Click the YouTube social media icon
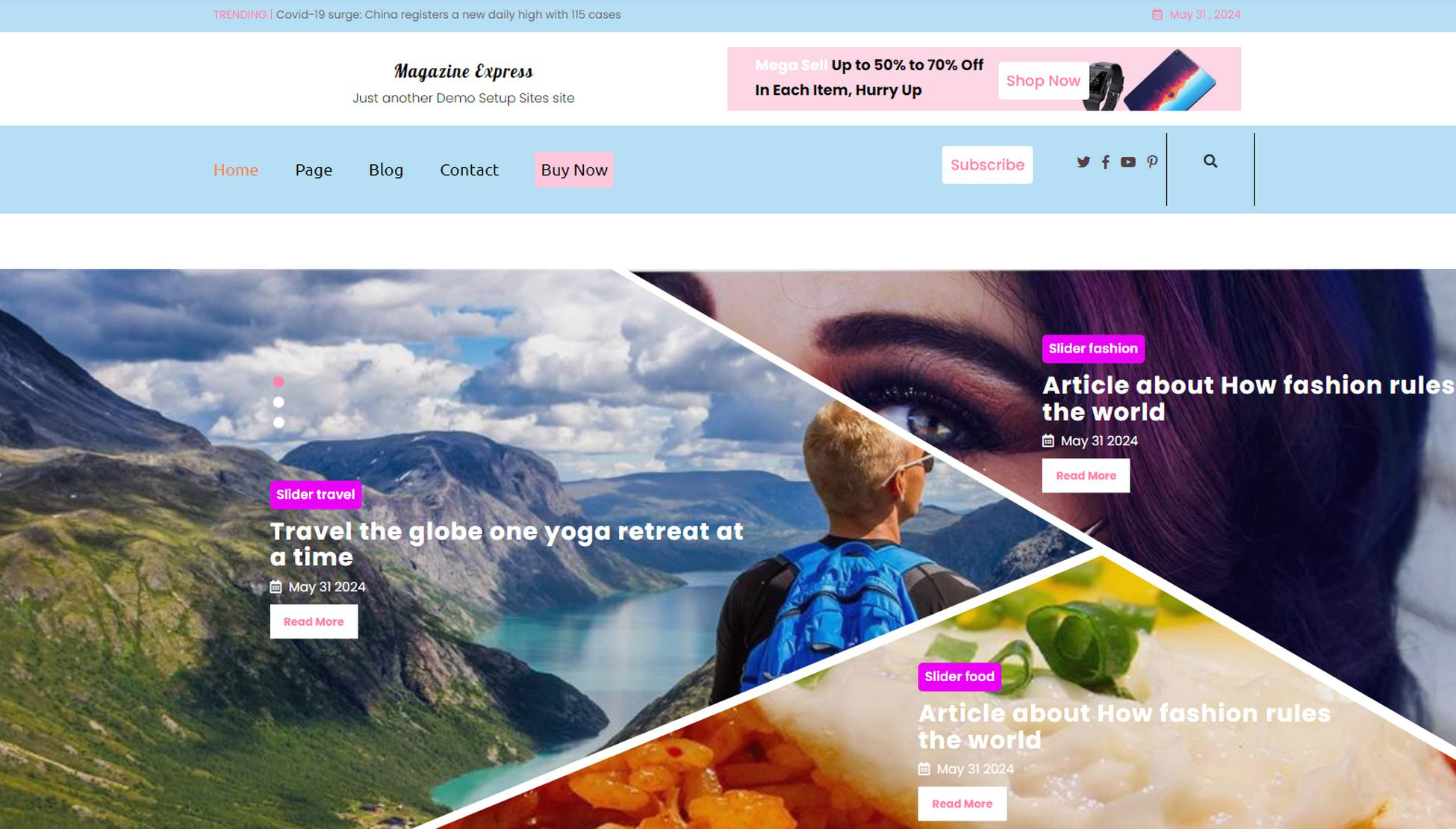 pos(1128,161)
